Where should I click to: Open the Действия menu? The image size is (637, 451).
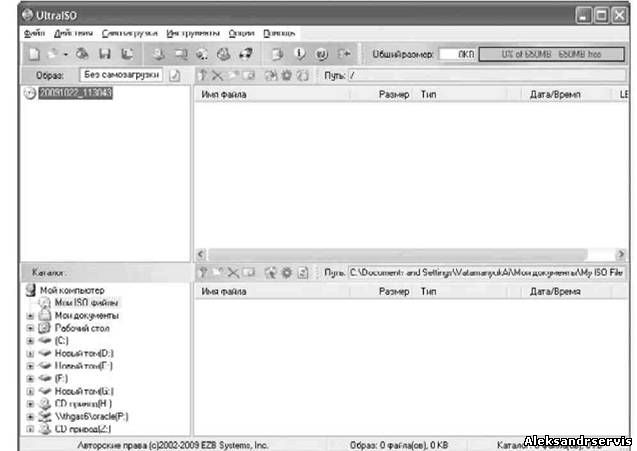74,33
